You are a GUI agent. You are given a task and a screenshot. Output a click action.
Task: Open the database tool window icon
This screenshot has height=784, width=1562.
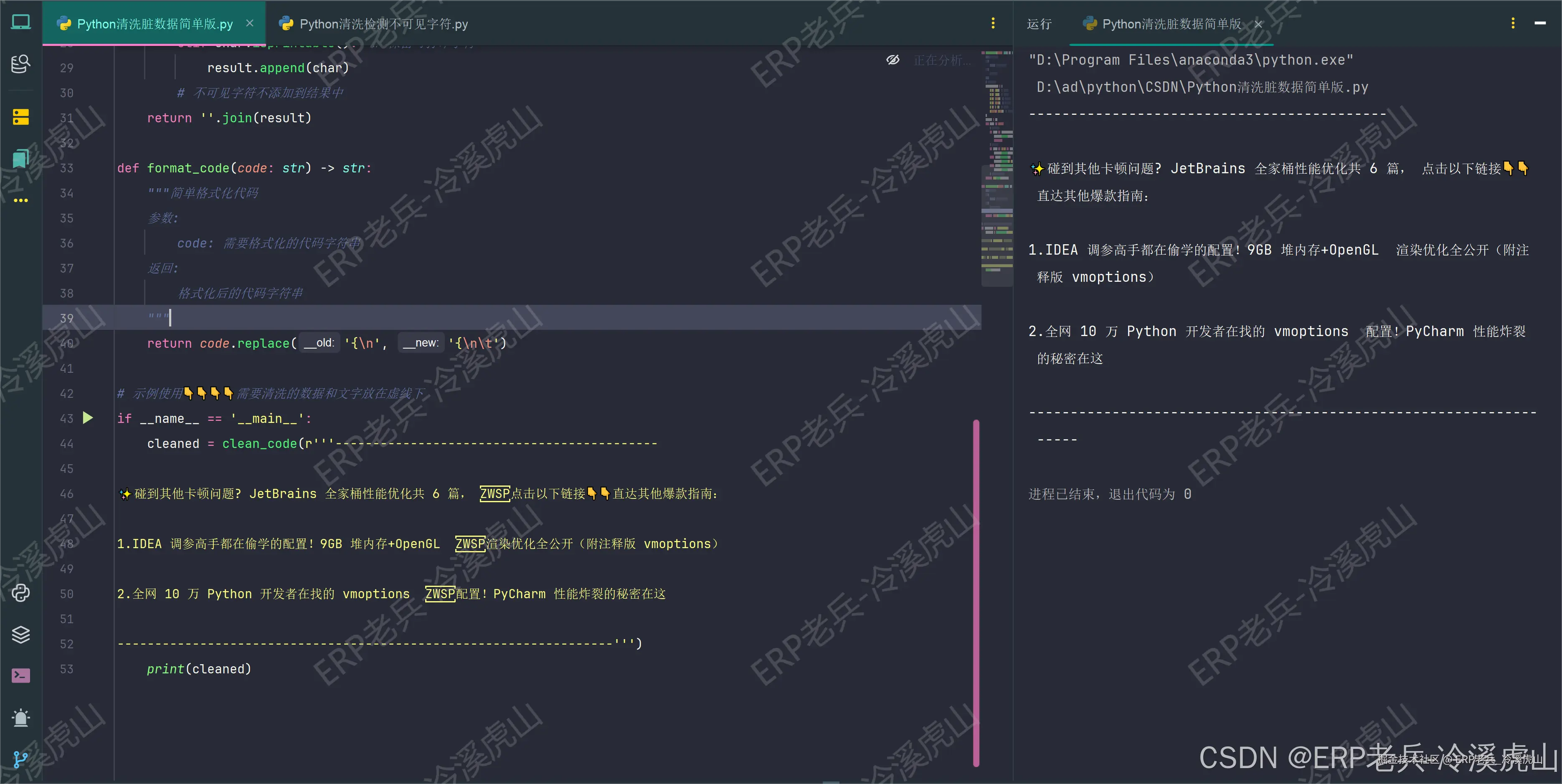point(20,63)
